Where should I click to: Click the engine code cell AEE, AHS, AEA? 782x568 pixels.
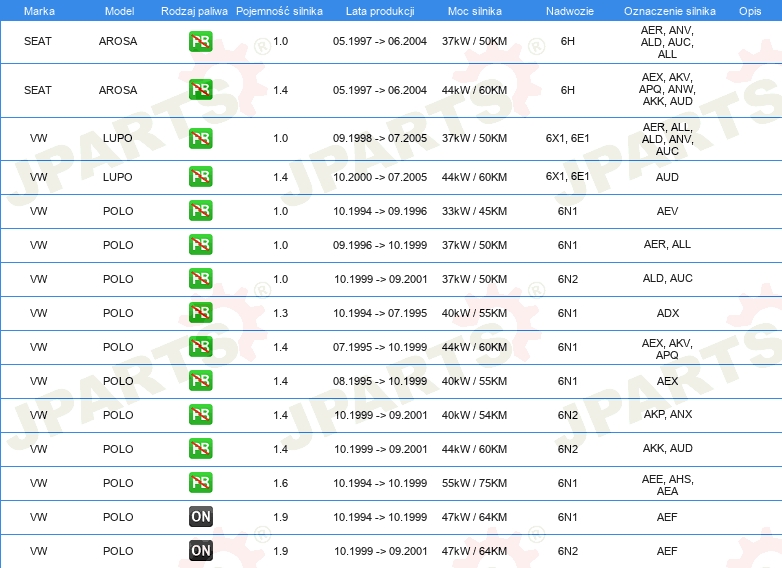point(667,485)
